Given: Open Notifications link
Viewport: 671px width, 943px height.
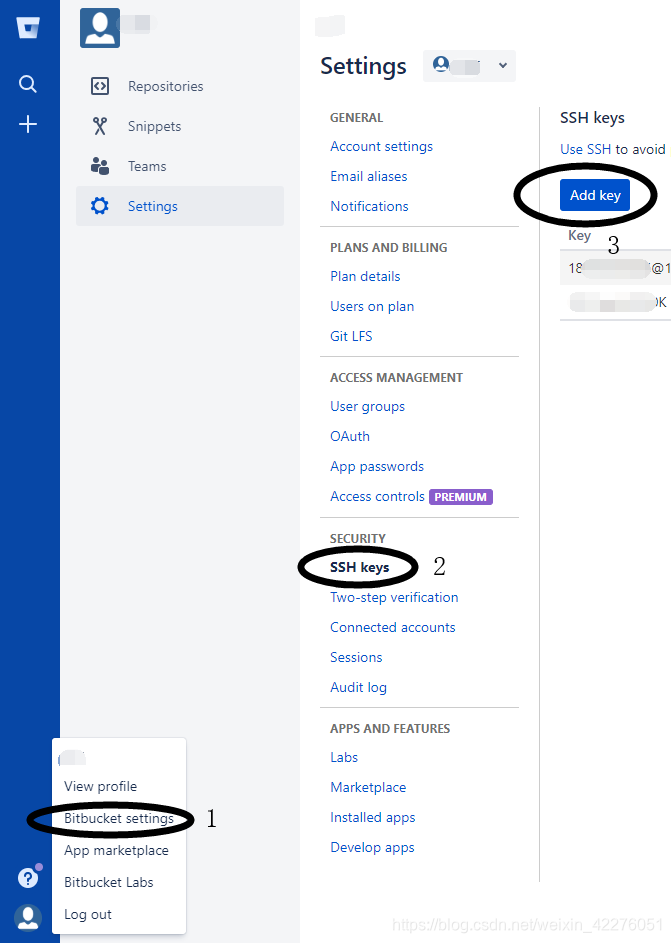Looking at the screenshot, I should pyautogui.click(x=369, y=206).
